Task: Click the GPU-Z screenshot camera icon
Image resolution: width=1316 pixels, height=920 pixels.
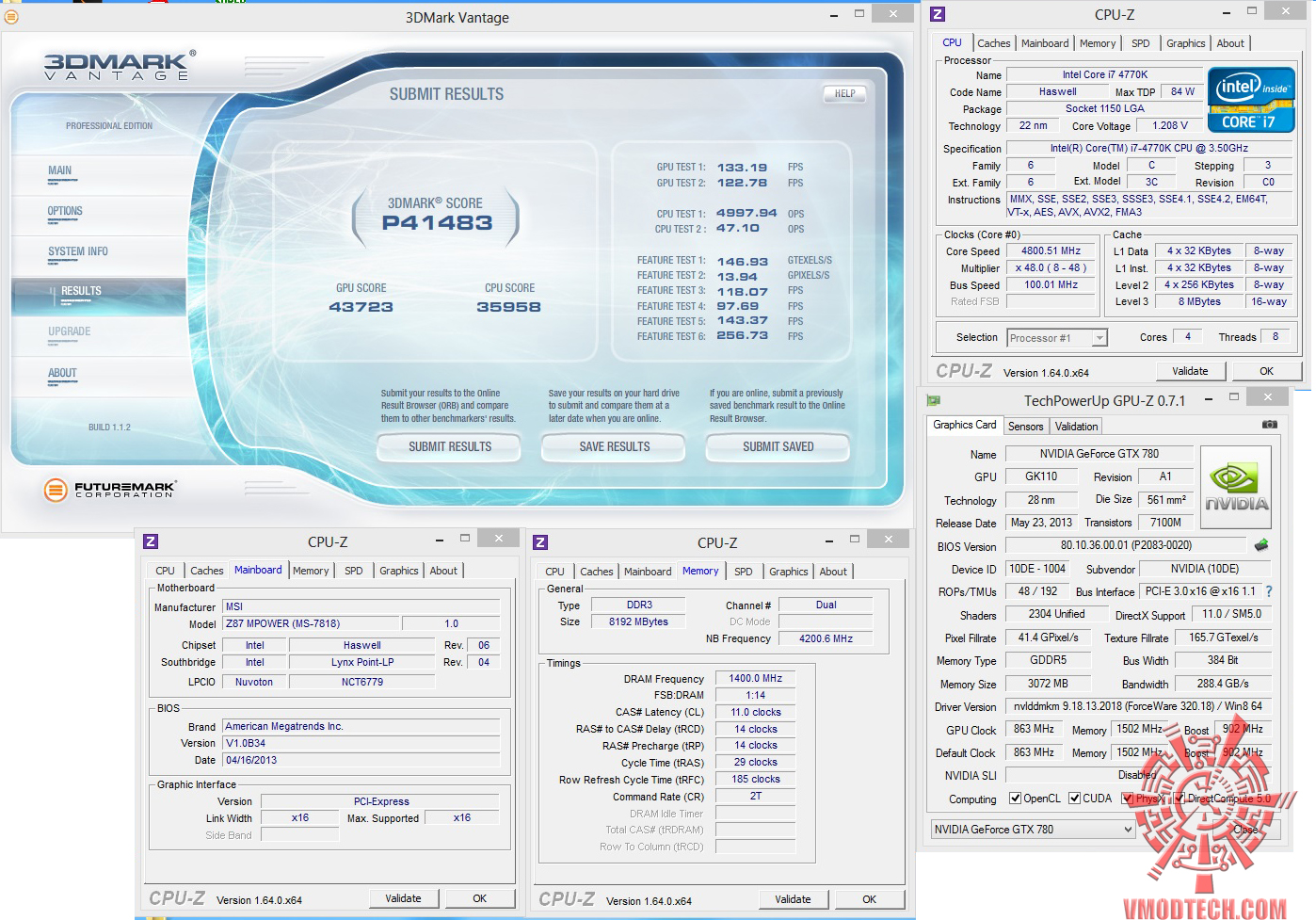Action: (1269, 425)
